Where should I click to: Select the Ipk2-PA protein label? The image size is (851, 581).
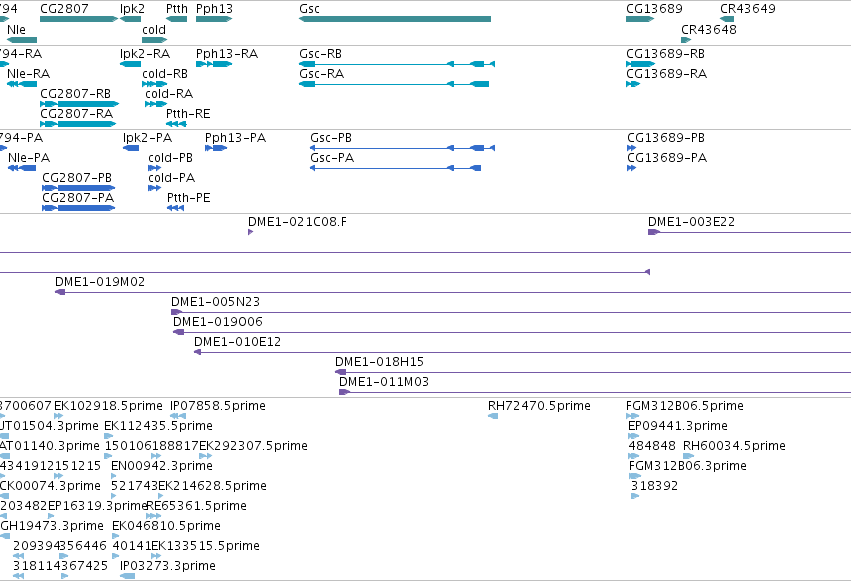148,138
